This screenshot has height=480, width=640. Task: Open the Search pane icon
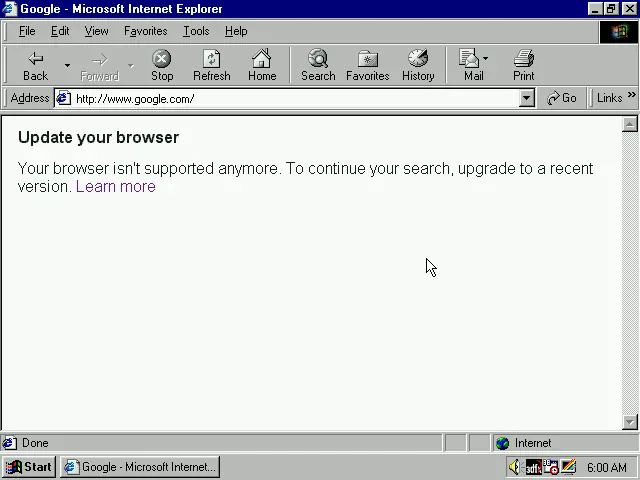[x=318, y=65]
